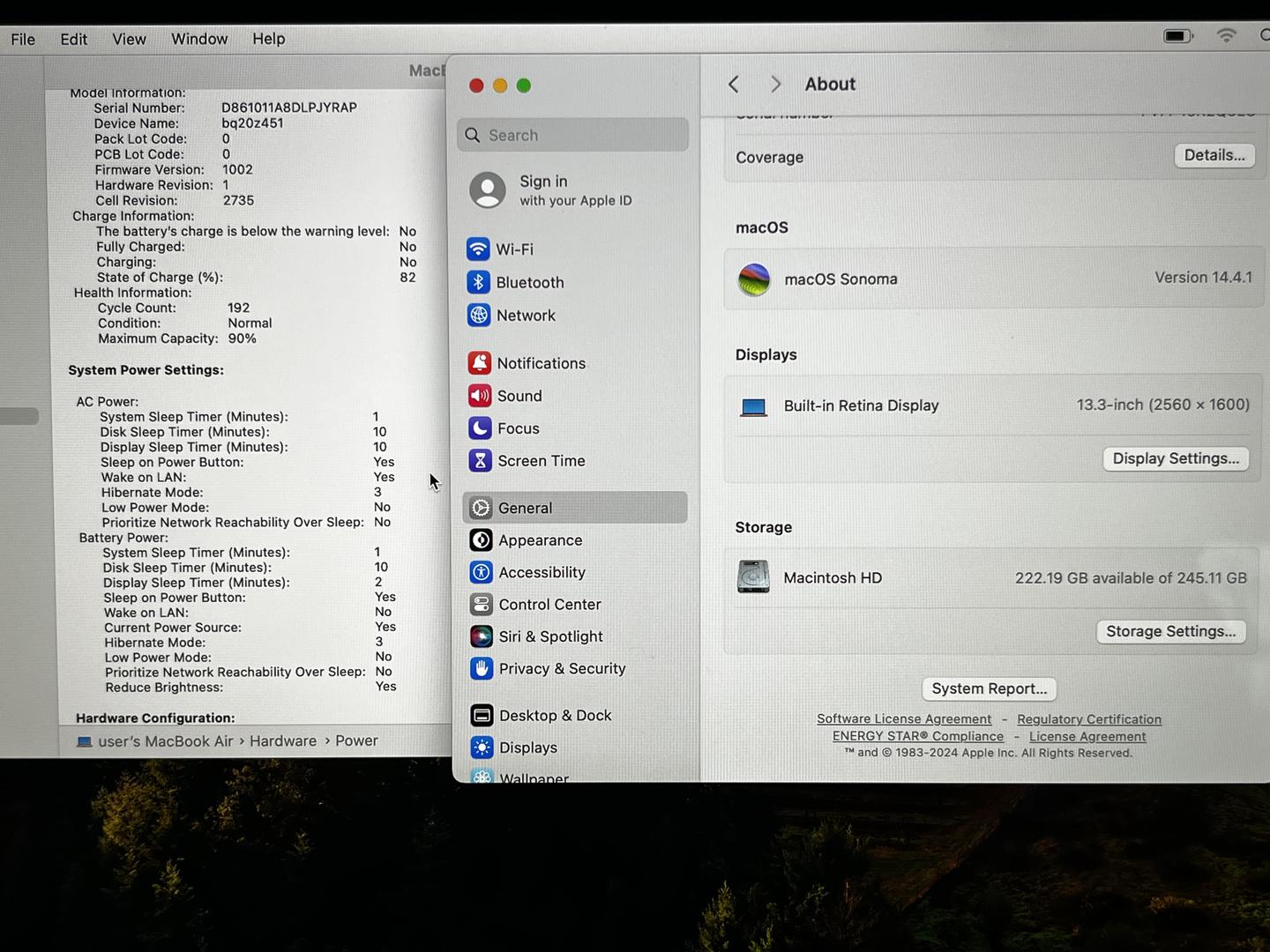Image resolution: width=1270 pixels, height=952 pixels.
Task: Click System Power Settings heading
Action: coord(146,370)
